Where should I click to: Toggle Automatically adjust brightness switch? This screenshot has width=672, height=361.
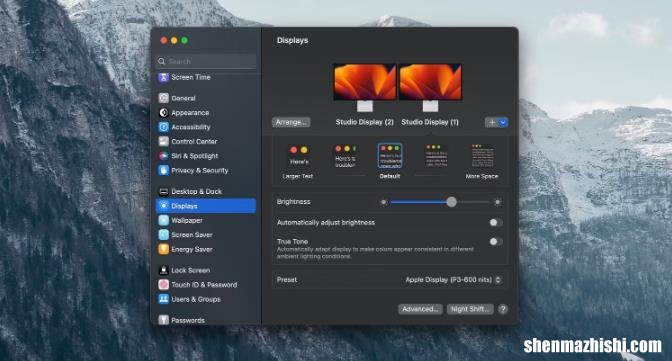(x=496, y=223)
